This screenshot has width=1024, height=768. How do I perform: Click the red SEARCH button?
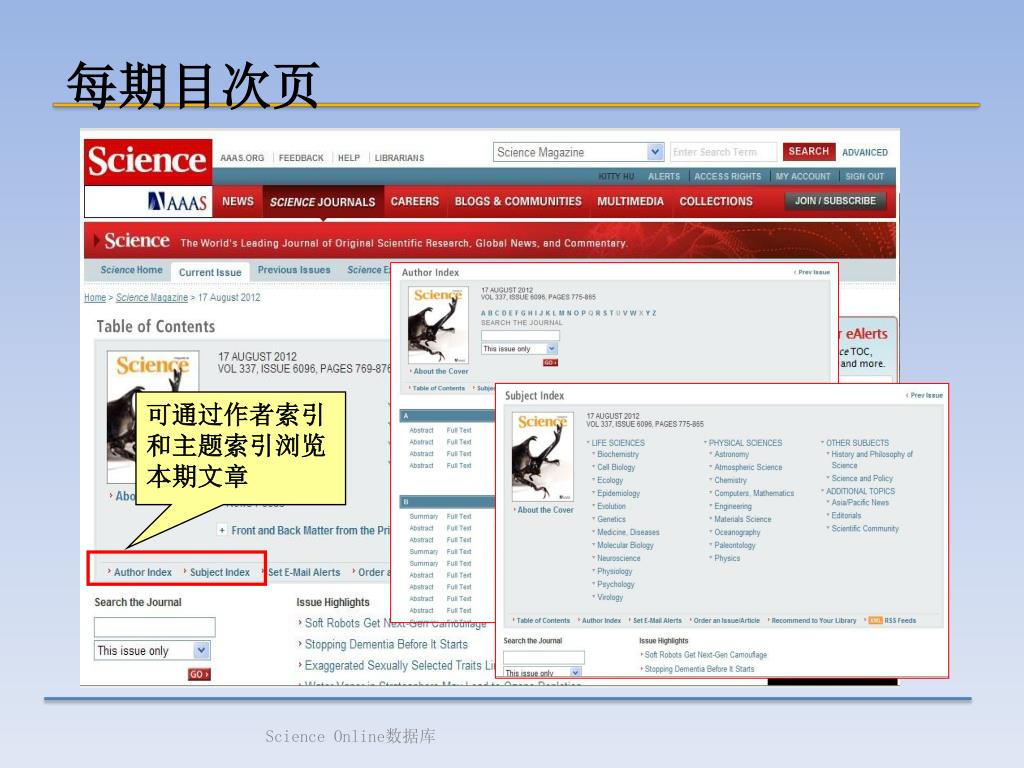coord(808,152)
